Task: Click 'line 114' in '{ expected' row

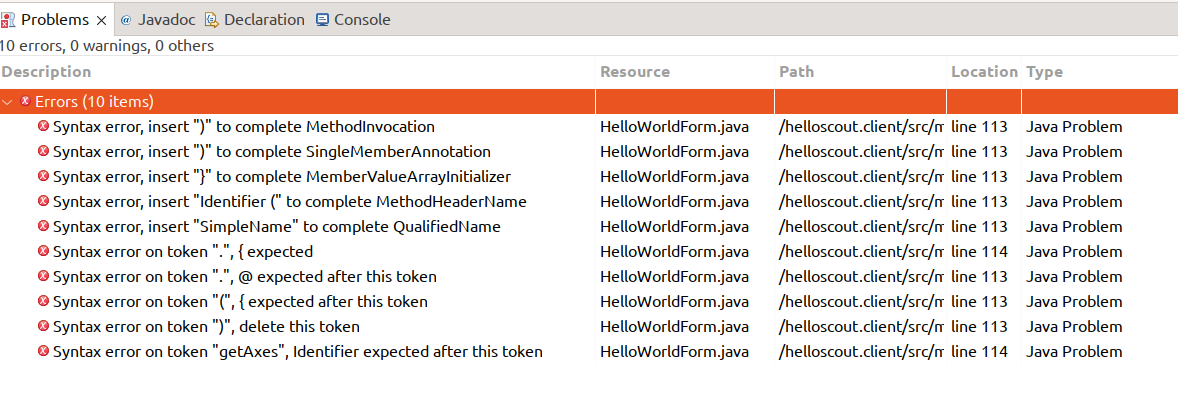Action: pos(979,252)
